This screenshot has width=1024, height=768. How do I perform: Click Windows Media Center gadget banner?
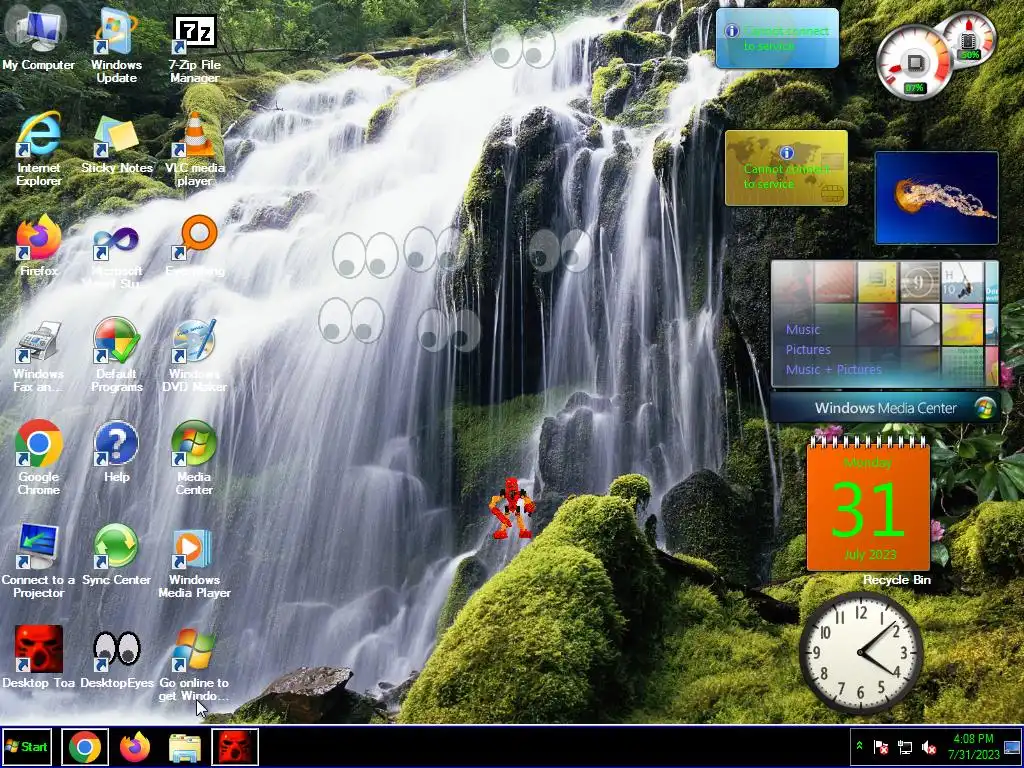pos(885,408)
